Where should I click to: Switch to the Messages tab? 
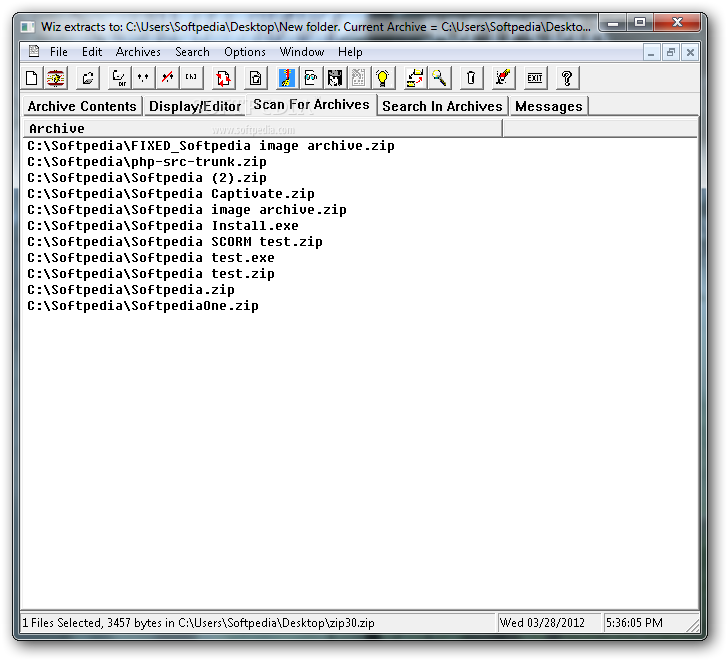[x=549, y=106]
